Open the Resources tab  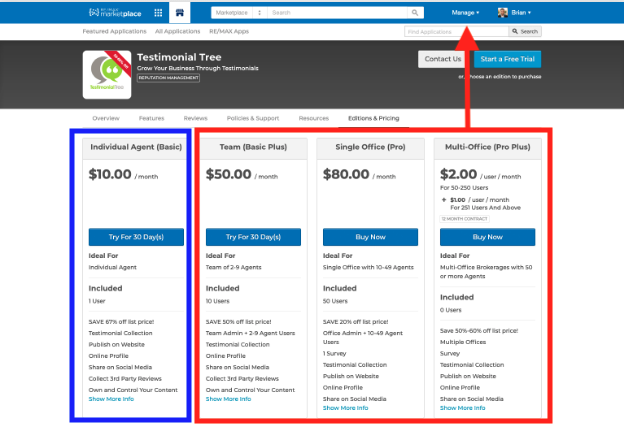pyautogui.click(x=314, y=118)
